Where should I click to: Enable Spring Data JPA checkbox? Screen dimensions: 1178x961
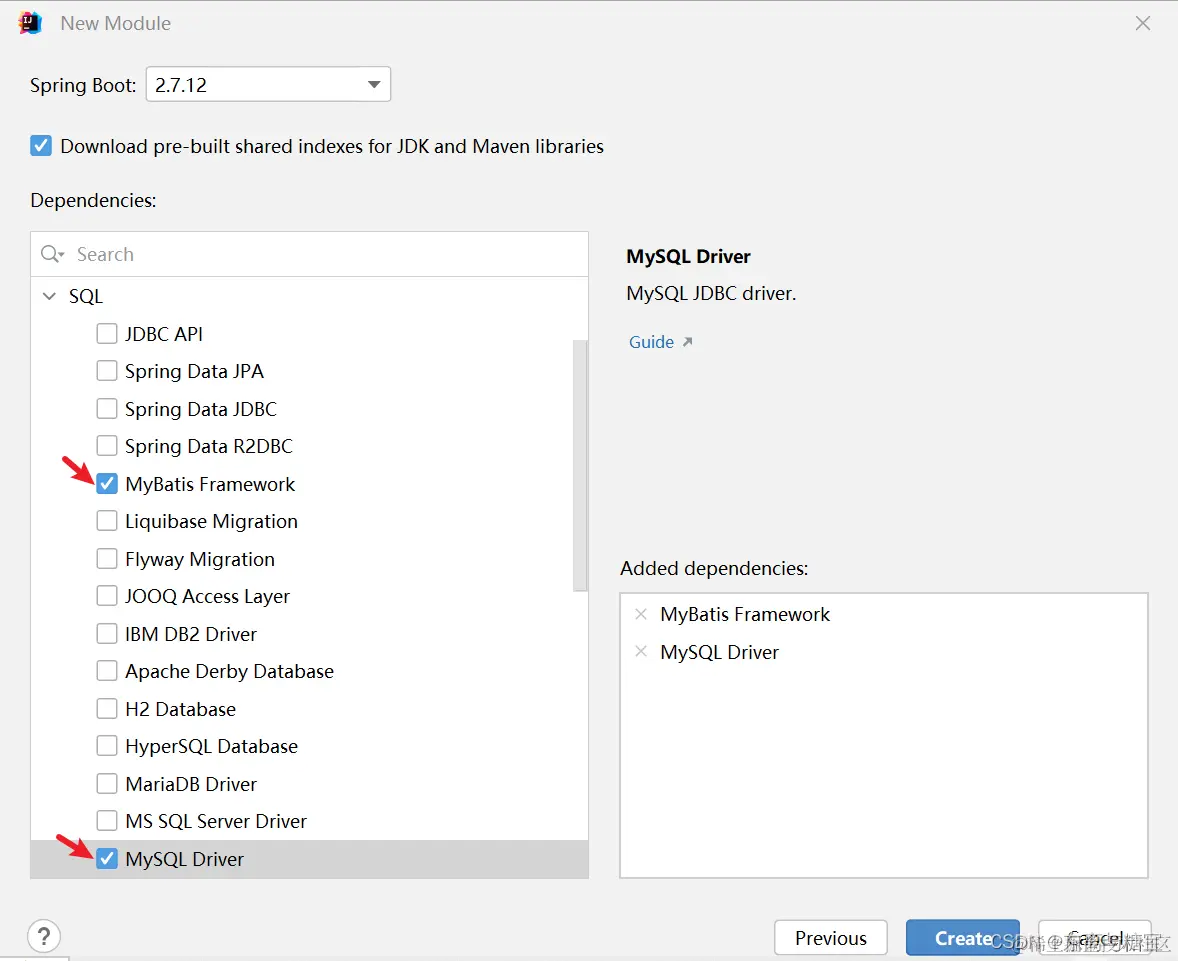(x=107, y=371)
